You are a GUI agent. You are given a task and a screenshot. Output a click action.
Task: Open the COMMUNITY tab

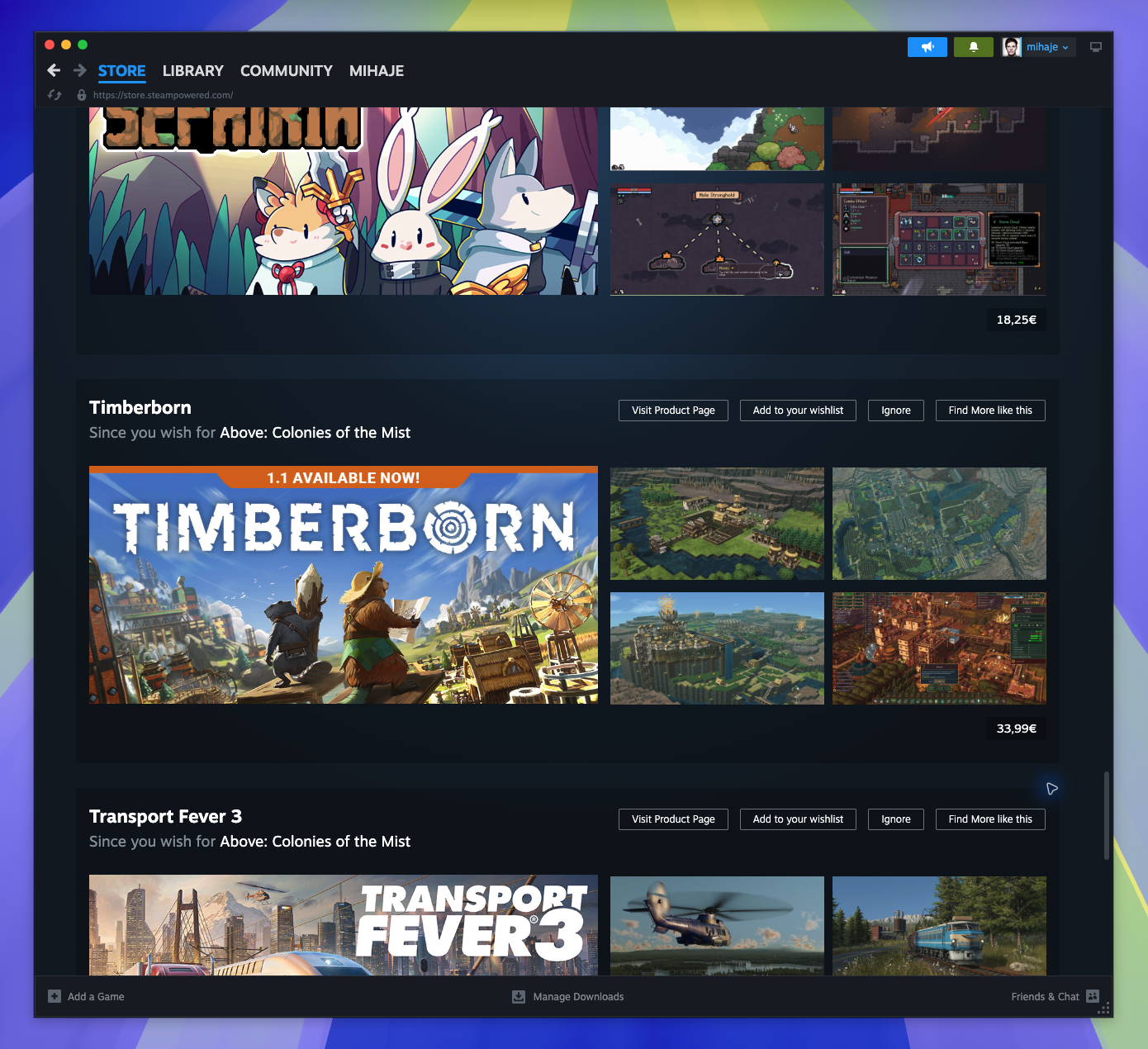287,71
